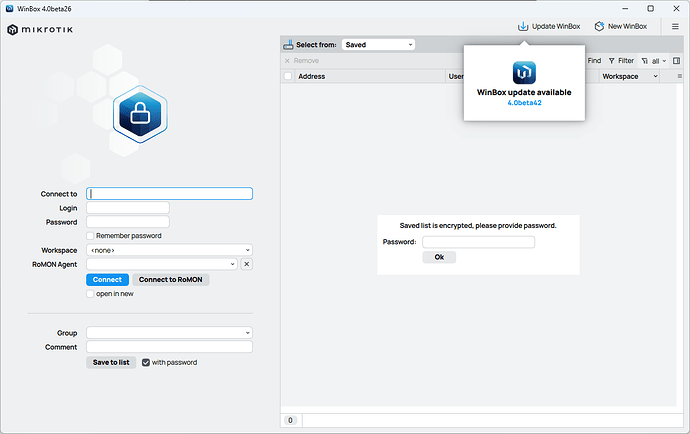Click the New WinBox label

627,26
